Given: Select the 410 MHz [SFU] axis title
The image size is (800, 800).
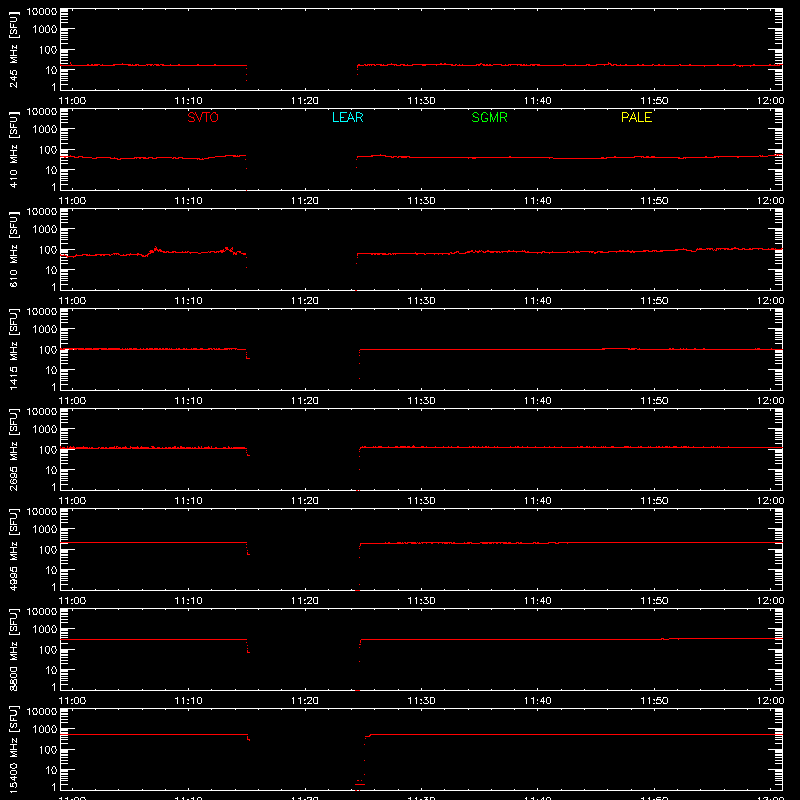Looking at the screenshot, I should click(x=13, y=149).
